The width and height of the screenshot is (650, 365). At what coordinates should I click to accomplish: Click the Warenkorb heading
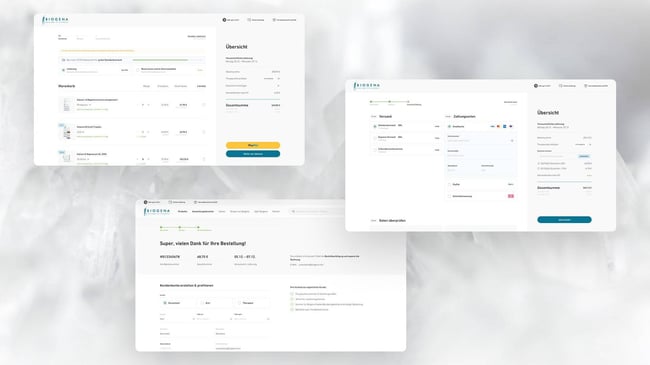click(x=66, y=86)
